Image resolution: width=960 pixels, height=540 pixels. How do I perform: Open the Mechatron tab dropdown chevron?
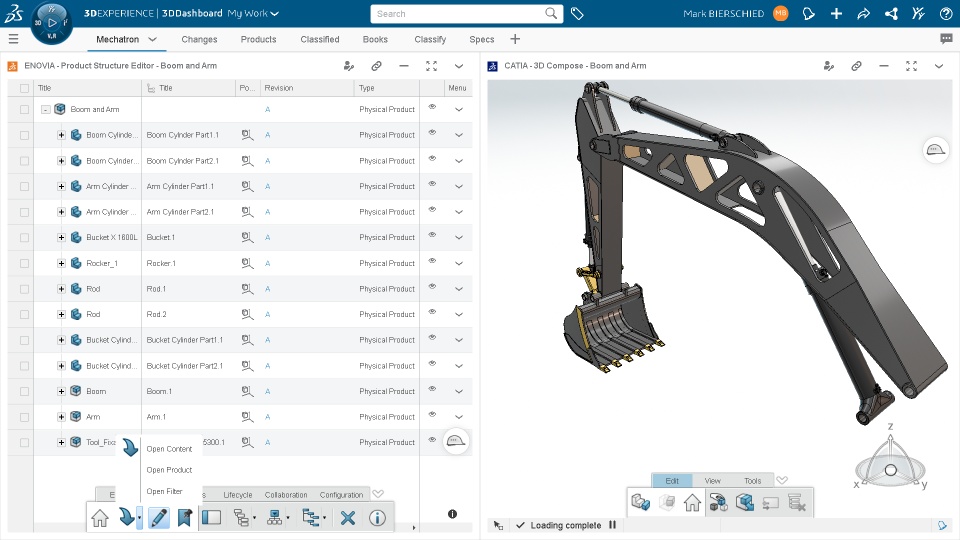(152, 39)
